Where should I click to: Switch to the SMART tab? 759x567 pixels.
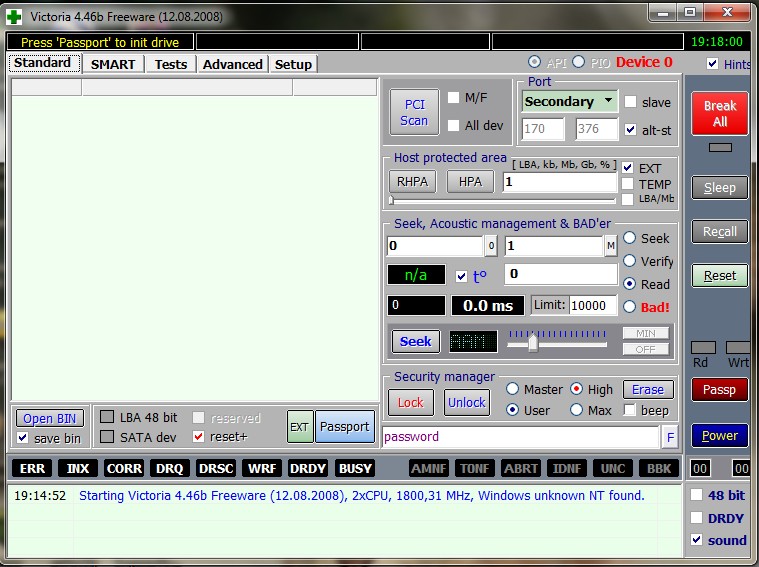[x=113, y=64]
